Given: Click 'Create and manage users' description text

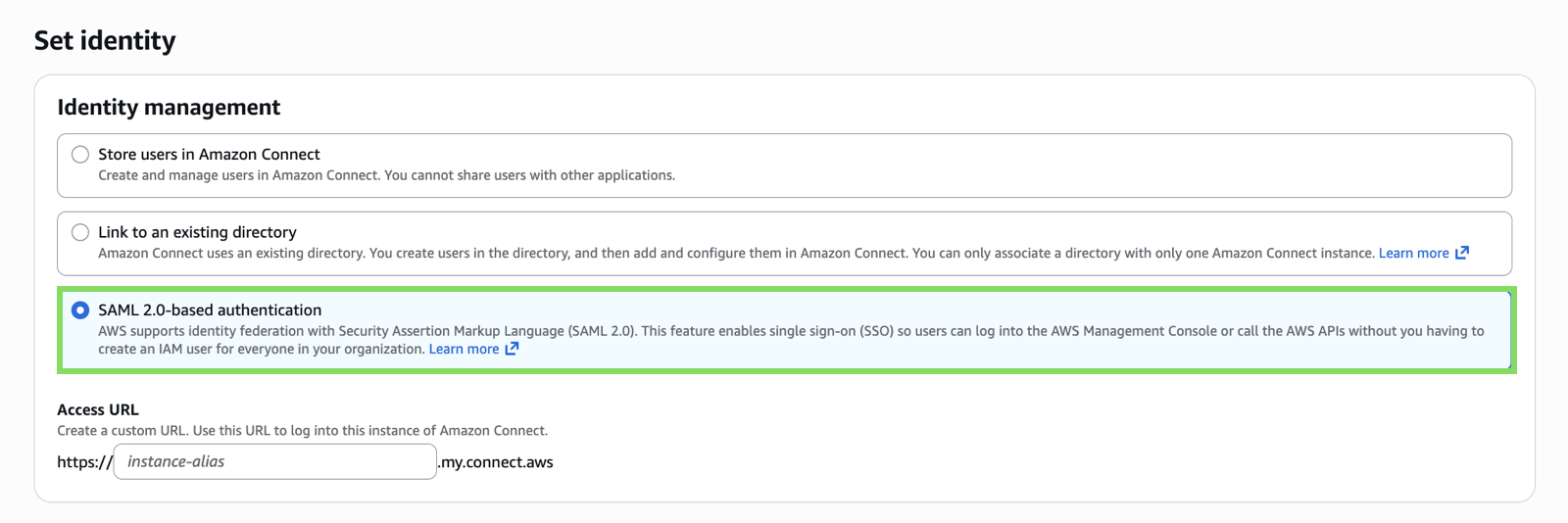Looking at the screenshot, I should (x=386, y=175).
